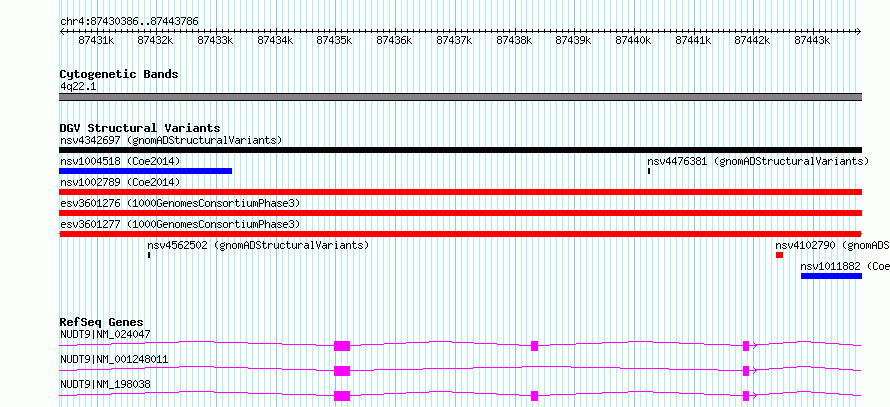
Task: Click the middle exon of NM_198038
Action: 534,396
